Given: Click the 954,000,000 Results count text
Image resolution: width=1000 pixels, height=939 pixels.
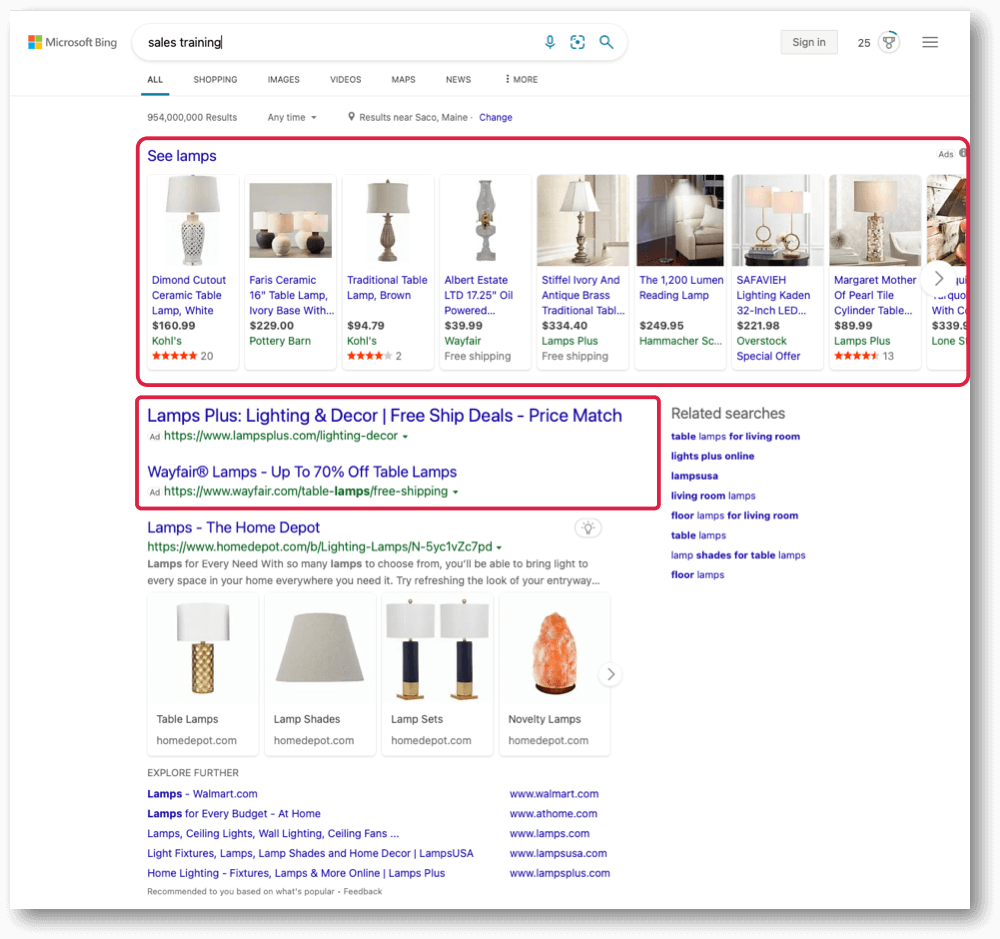Looking at the screenshot, I should (192, 117).
